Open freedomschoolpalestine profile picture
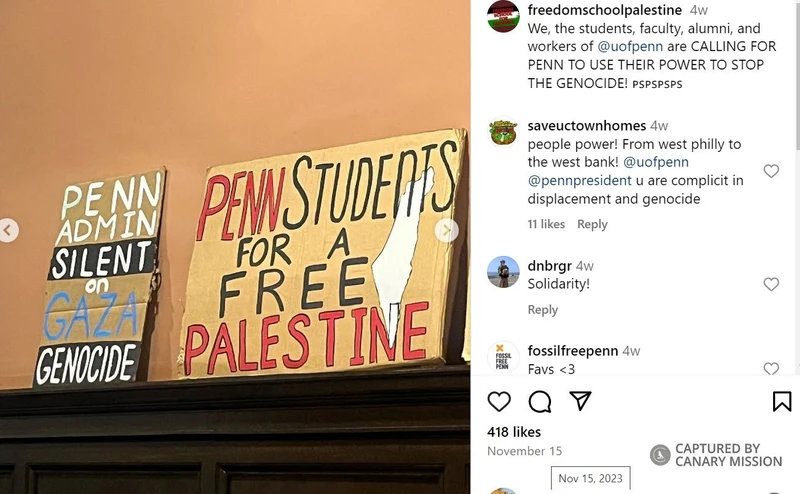Screen dimensions: 800x494 503,16
